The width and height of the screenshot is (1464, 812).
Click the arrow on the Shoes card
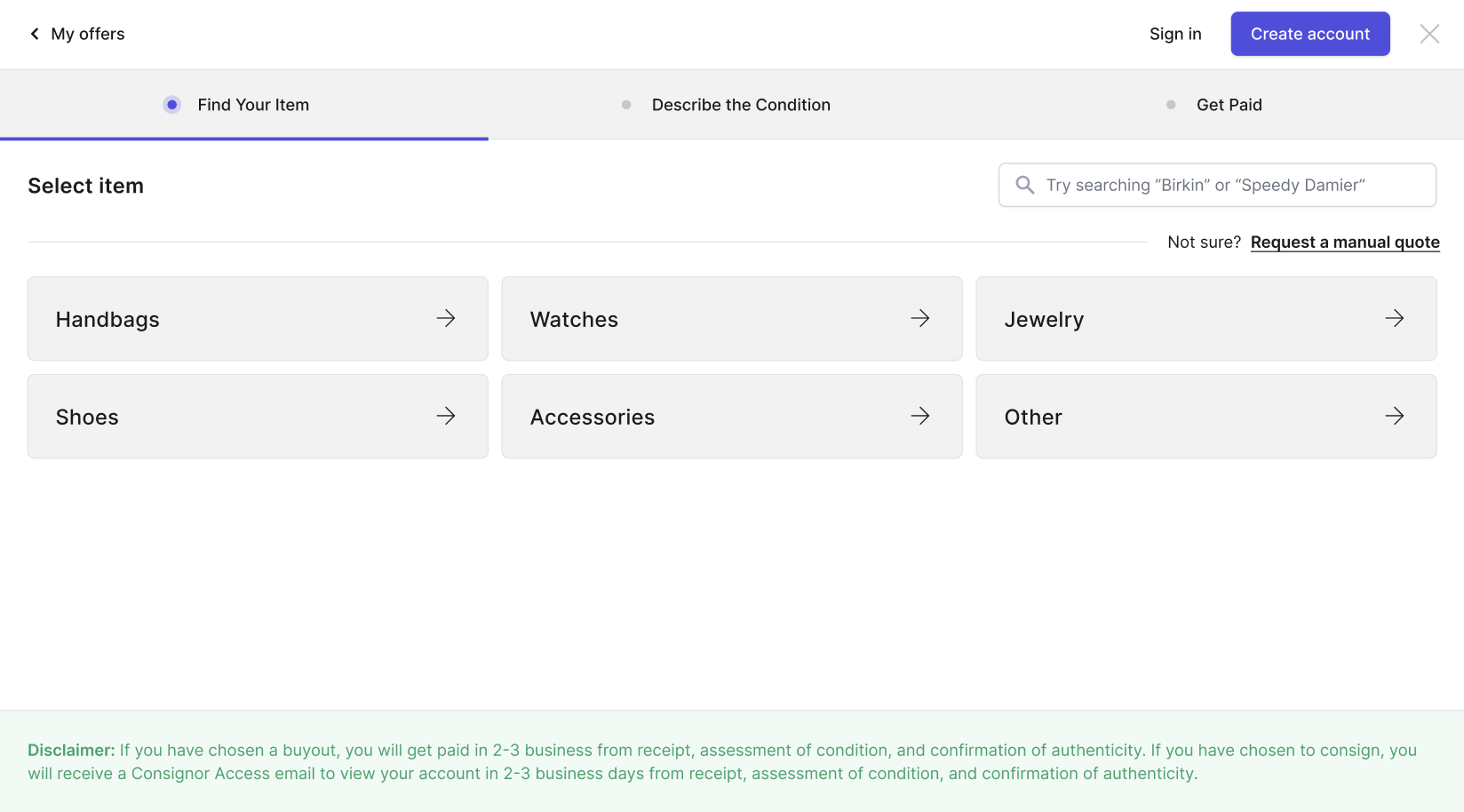tap(446, 416)
